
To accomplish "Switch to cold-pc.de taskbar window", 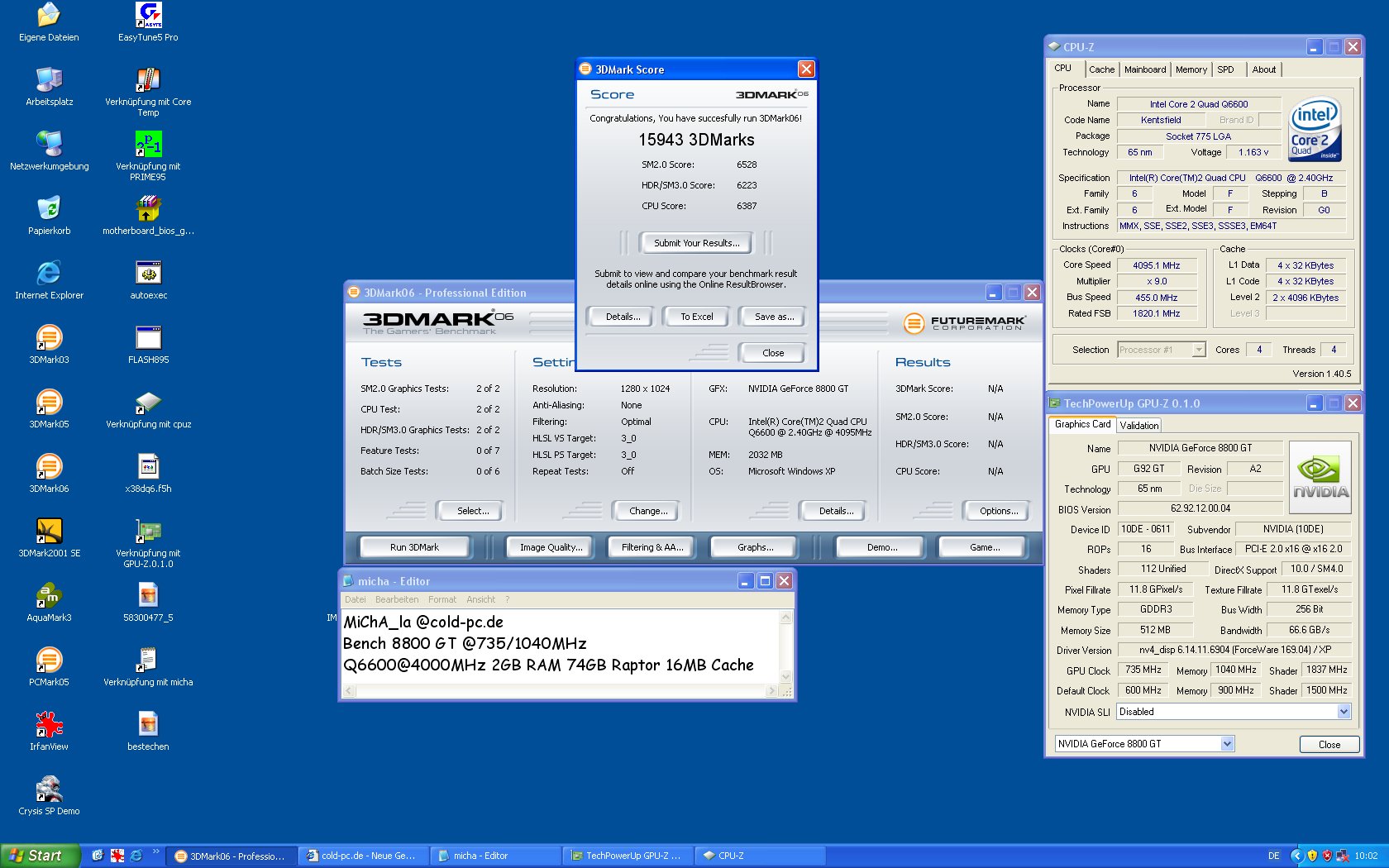I will coord(365,856).
